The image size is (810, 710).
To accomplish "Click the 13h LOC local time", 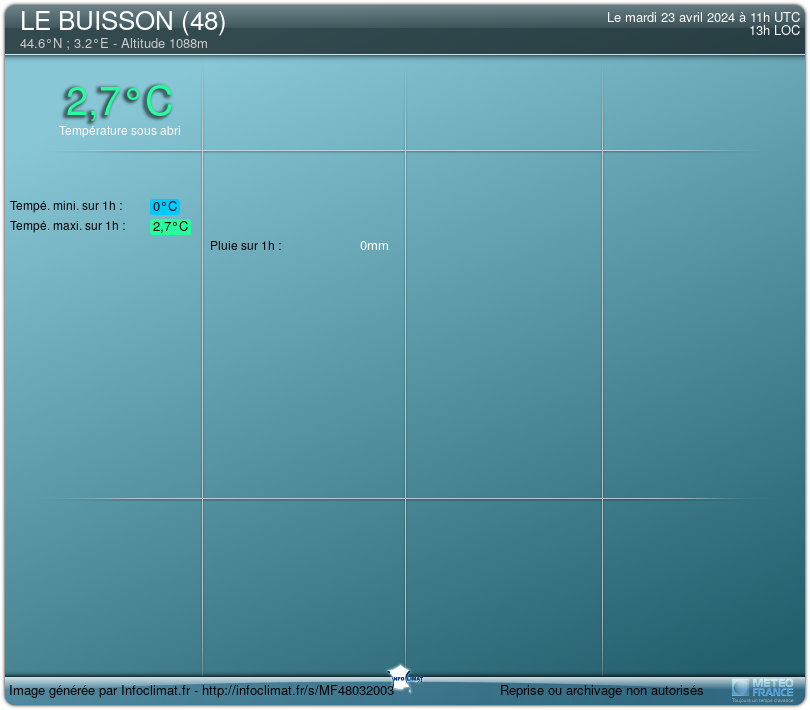I will pyautogui.click(x=774, y=31).
